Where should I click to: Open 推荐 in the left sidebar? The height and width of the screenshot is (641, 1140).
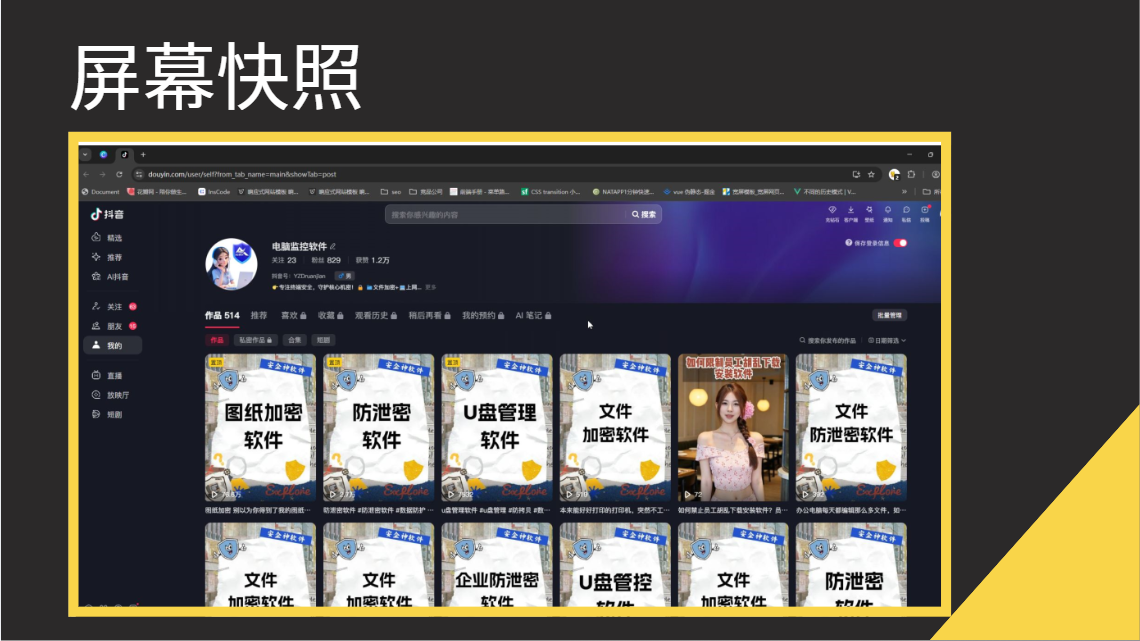coord(108,257)
